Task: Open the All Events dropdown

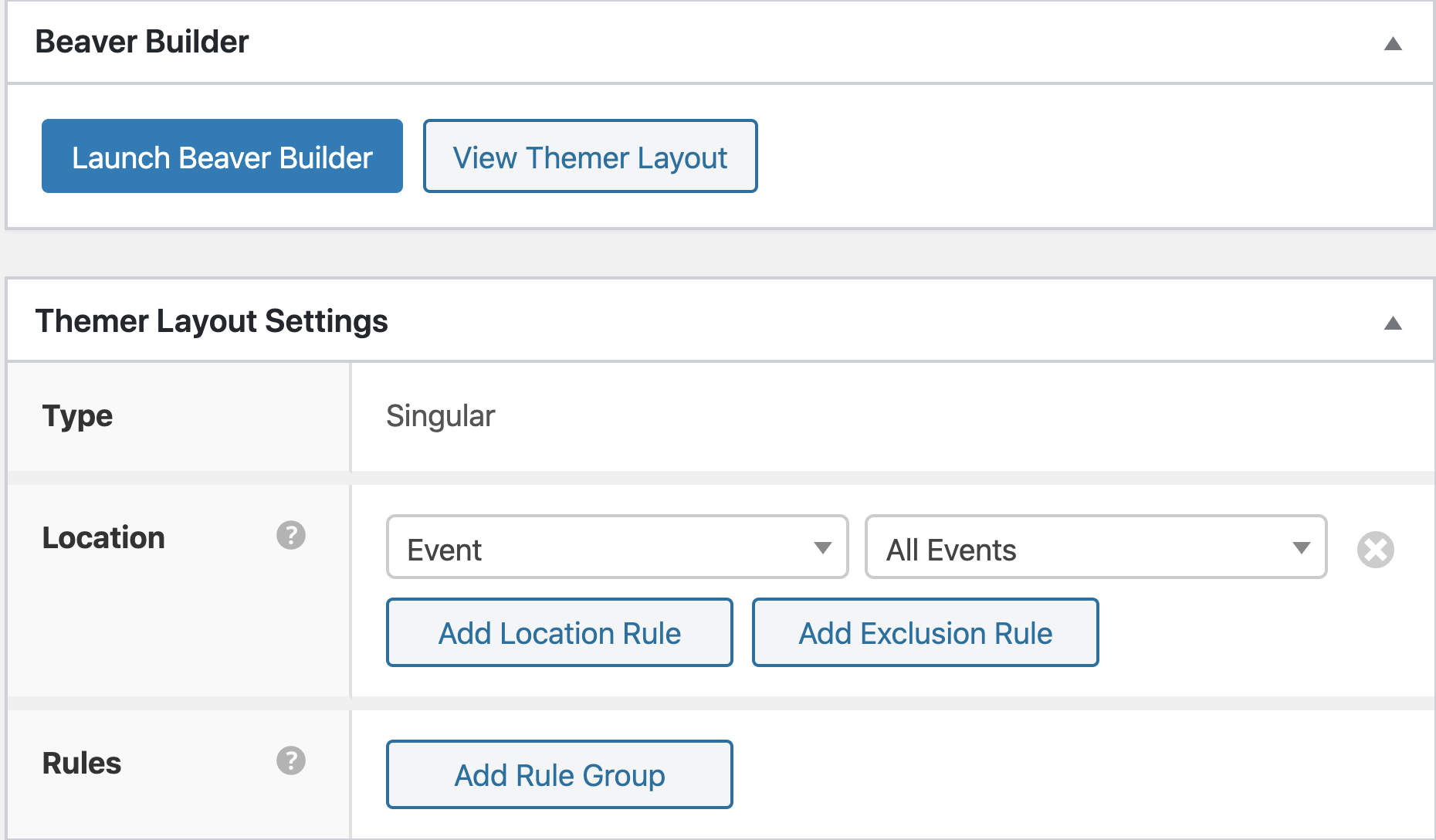Action: (1096, 547)
